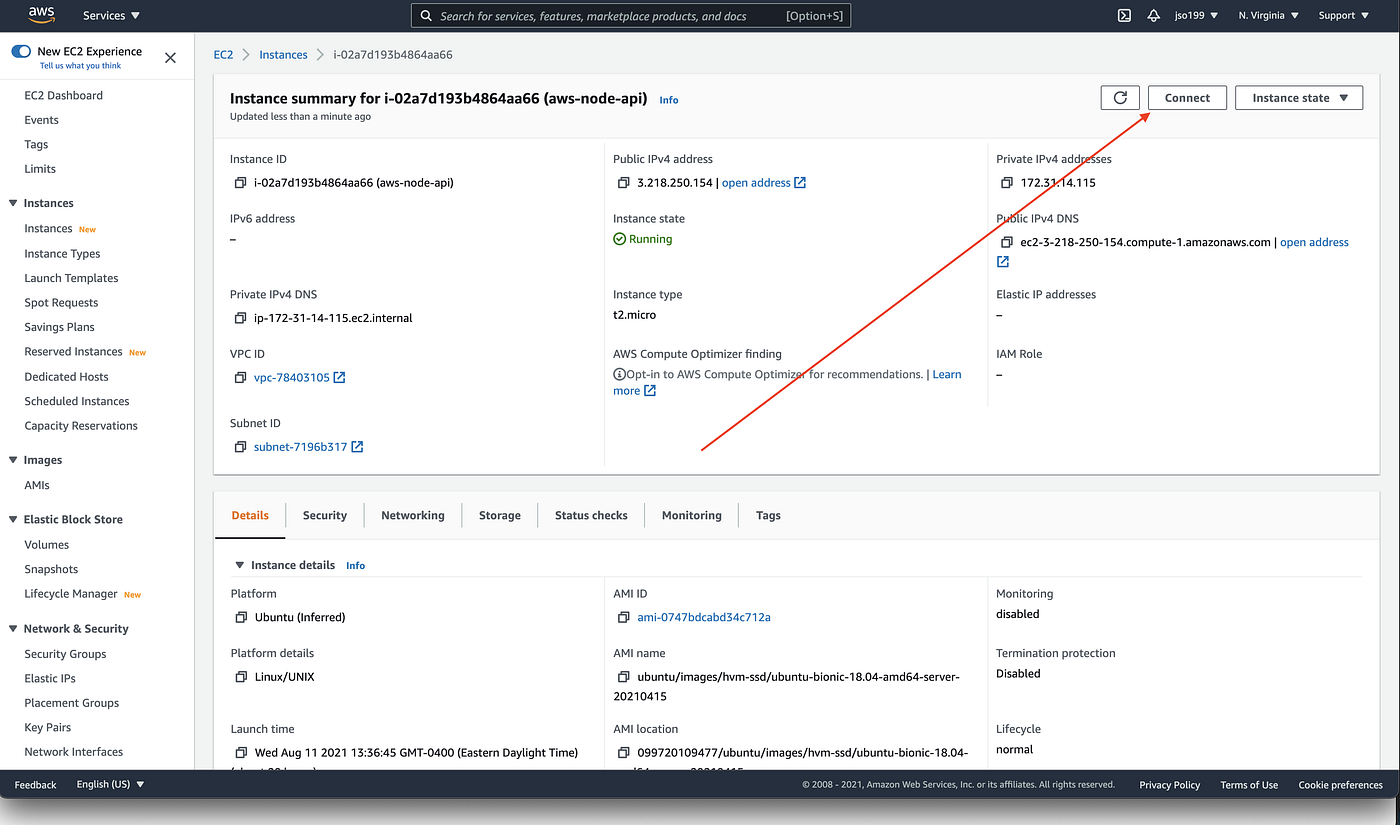1400x825 pixels.
Task: Open the N. Virginia region selector
Action: [x=1266, y=15]
